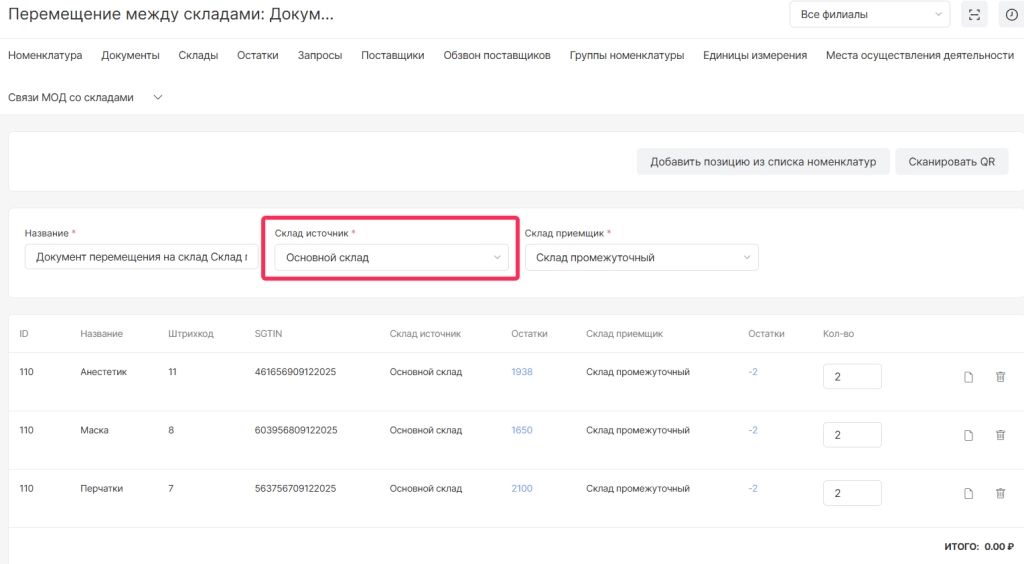Delete the Перчатки row with trash icon
The width and height of the screenshot is (1024, 564).
(999, 493)
